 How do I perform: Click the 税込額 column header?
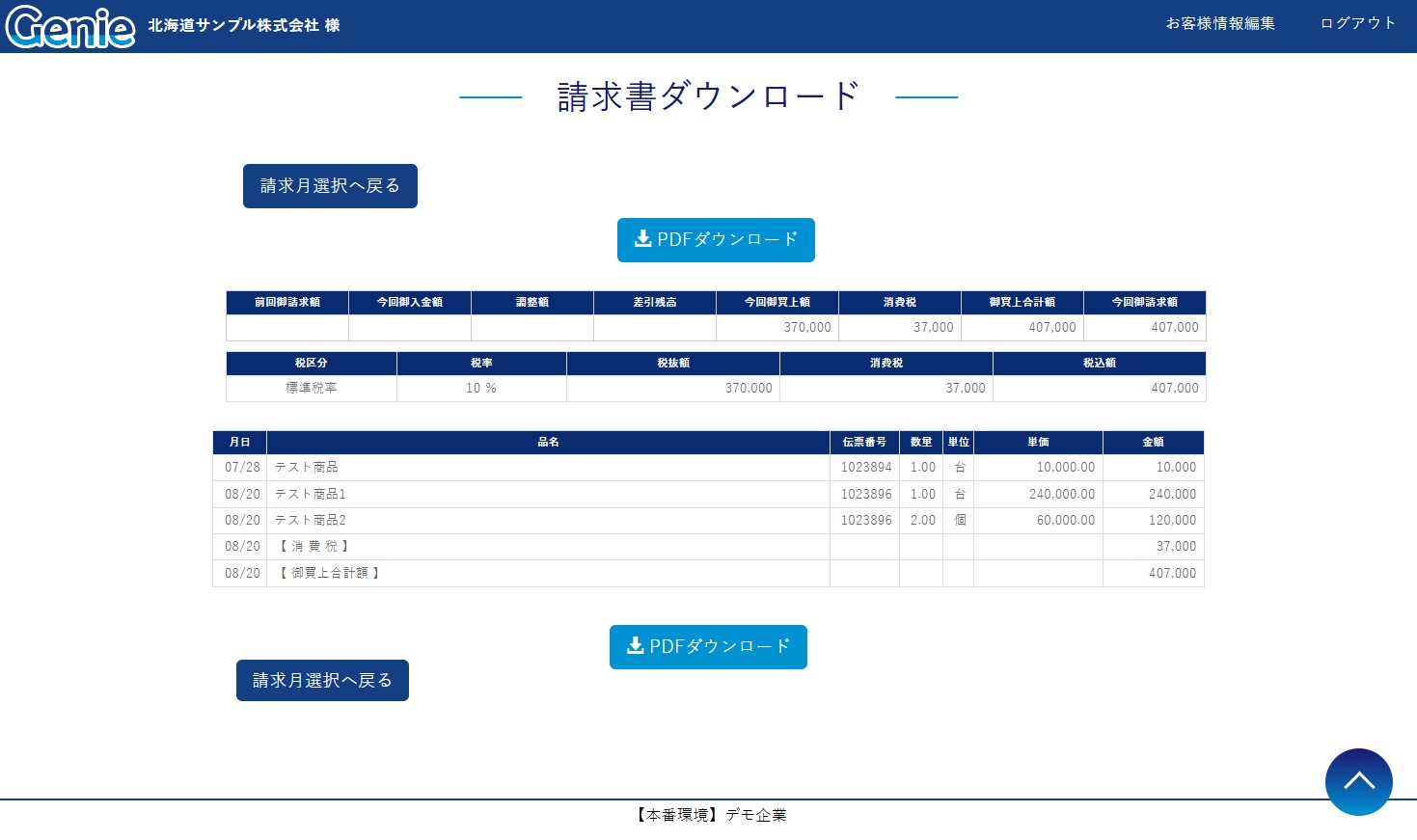pyautogui.click(x=1100, y=364)
